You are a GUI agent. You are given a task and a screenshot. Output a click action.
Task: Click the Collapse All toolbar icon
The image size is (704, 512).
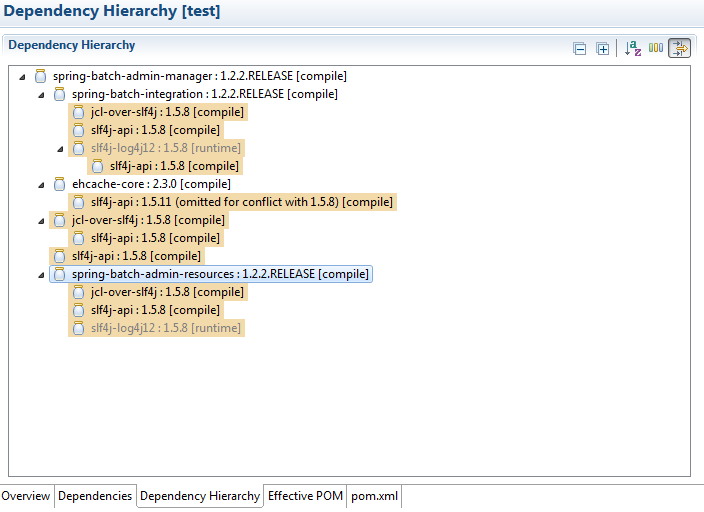(580, 48)
